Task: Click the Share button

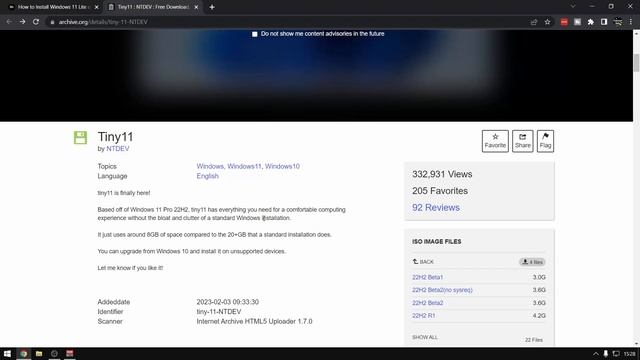Action: 522,141
